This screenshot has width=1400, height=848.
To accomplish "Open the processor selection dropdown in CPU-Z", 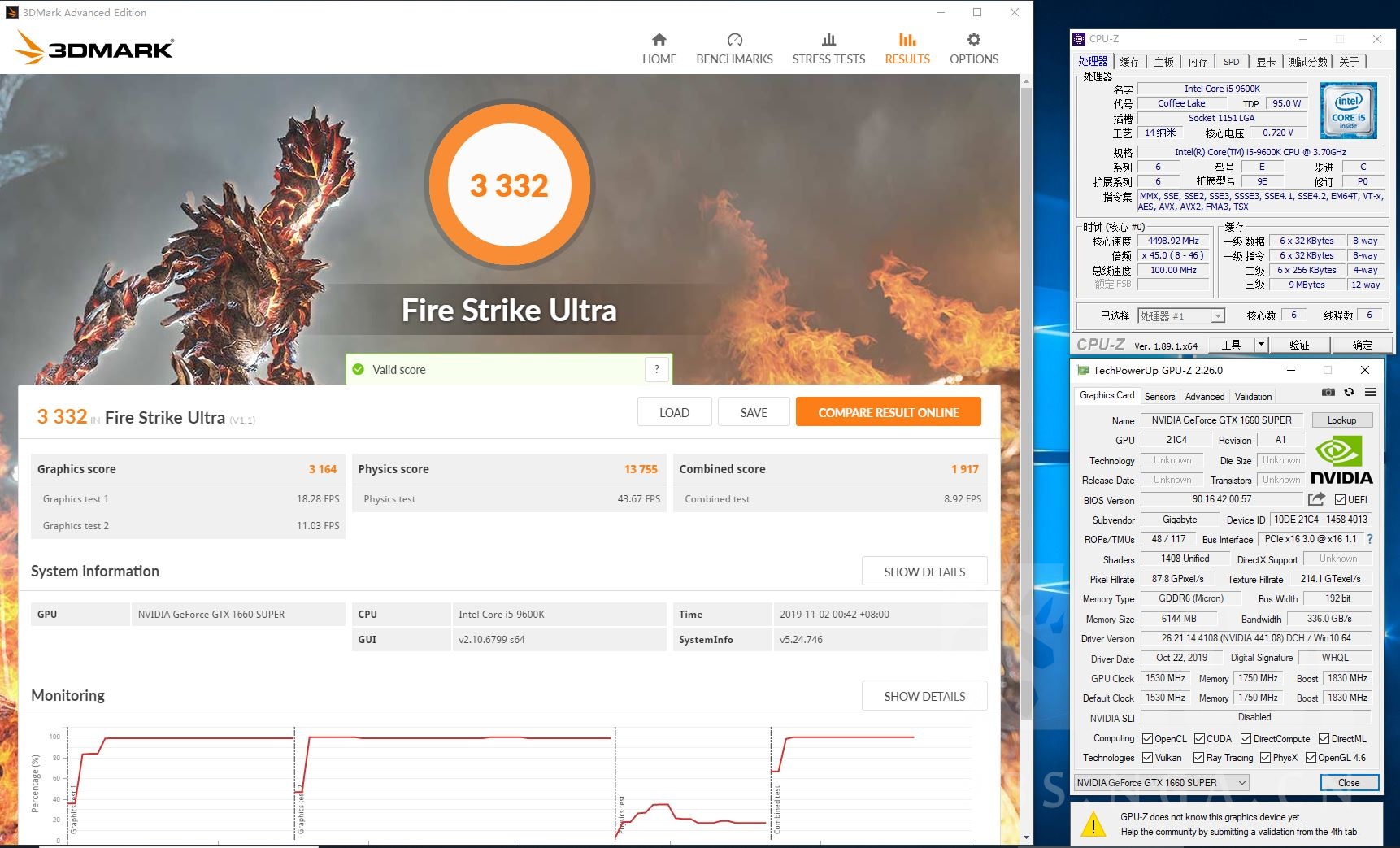I will pos(1180,315).
